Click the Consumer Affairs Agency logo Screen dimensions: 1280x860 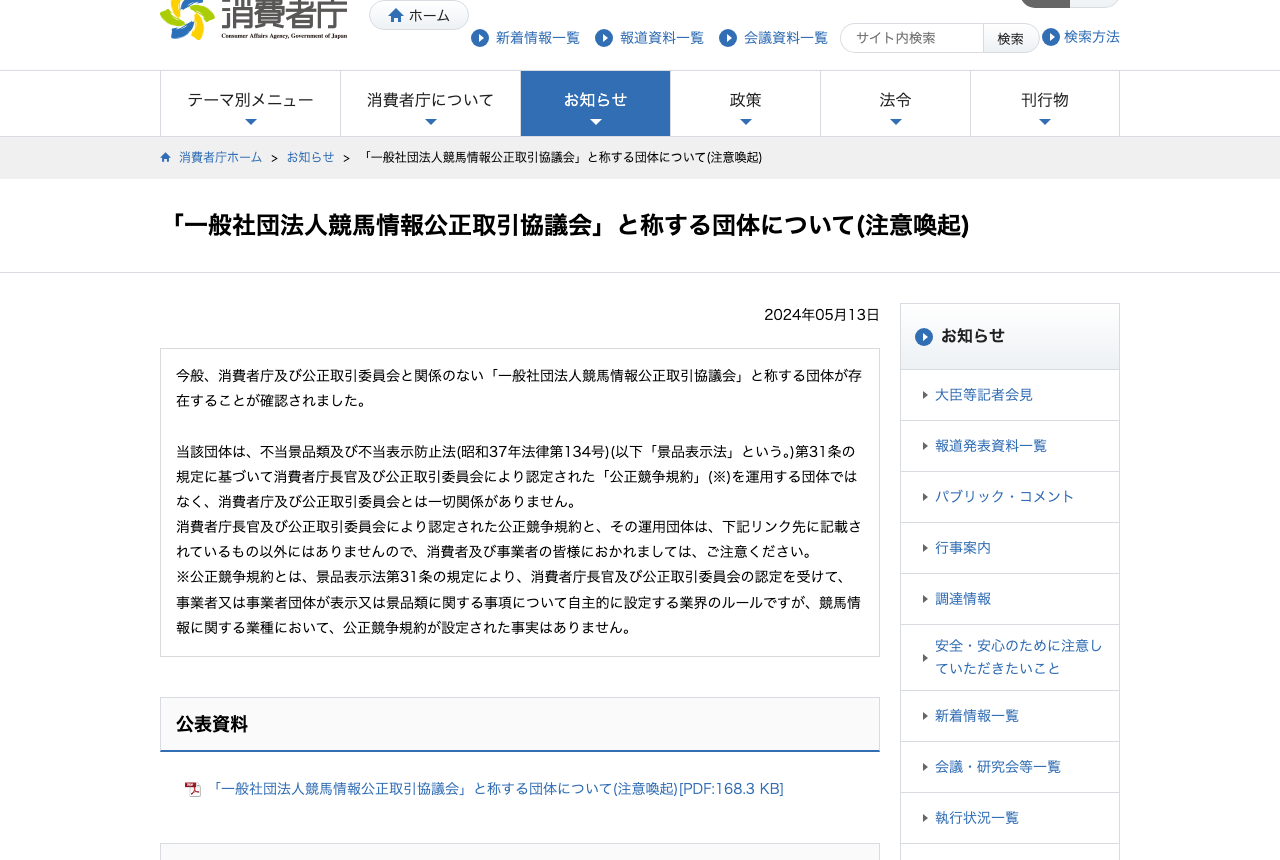click(x=254, y=18)
